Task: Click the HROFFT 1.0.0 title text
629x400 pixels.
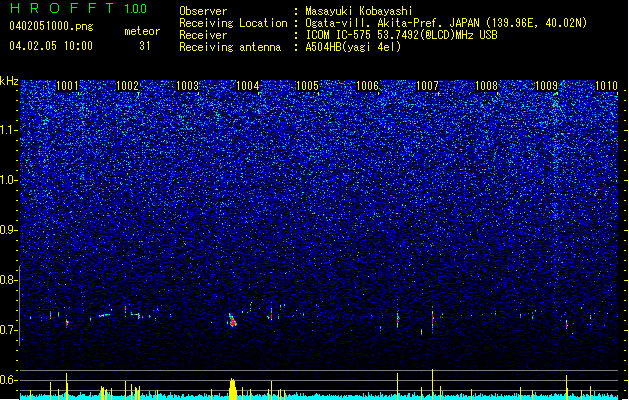Action: point(78,8)
